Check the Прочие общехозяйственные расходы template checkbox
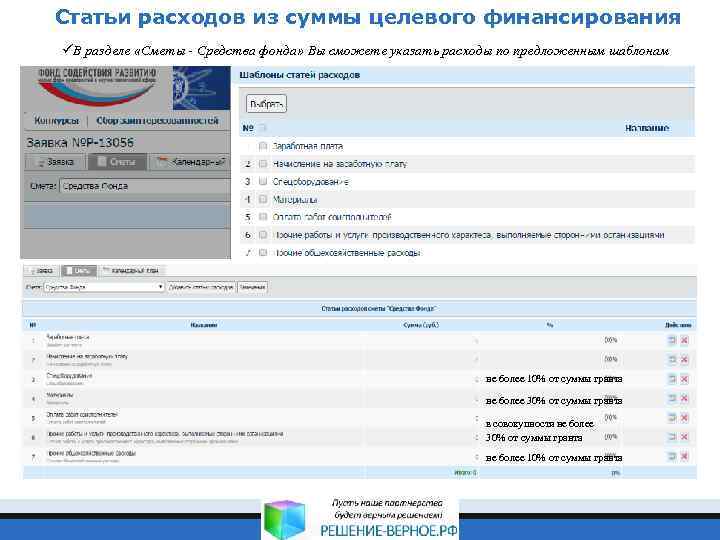 click(263, 253)
